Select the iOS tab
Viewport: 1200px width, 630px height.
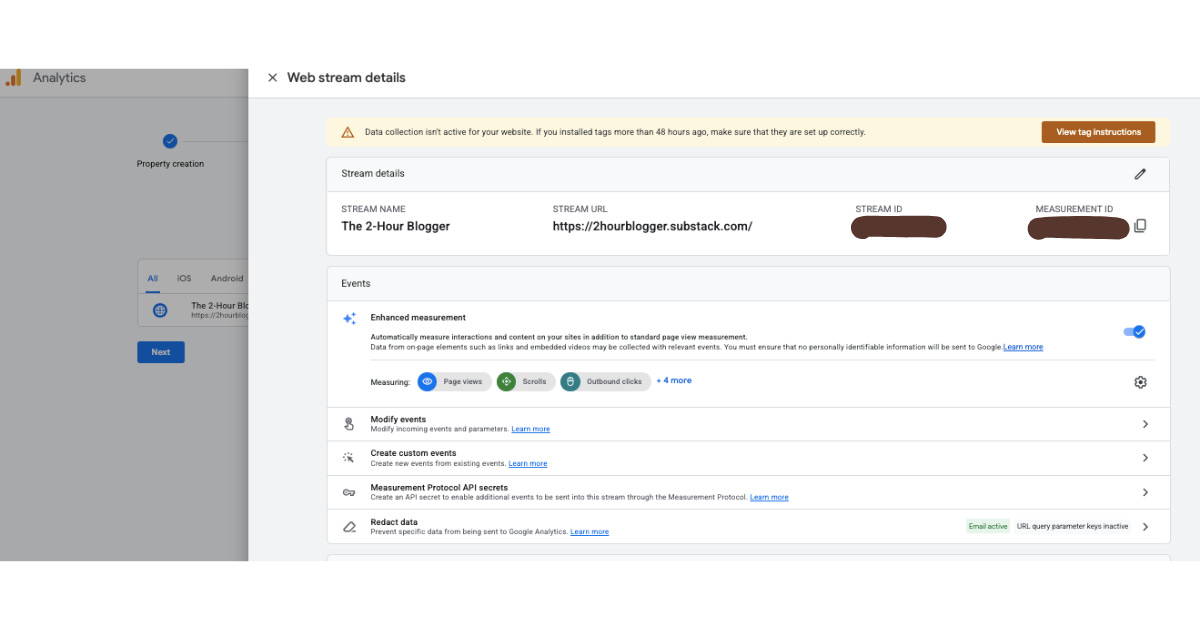(x=184, y=278)
